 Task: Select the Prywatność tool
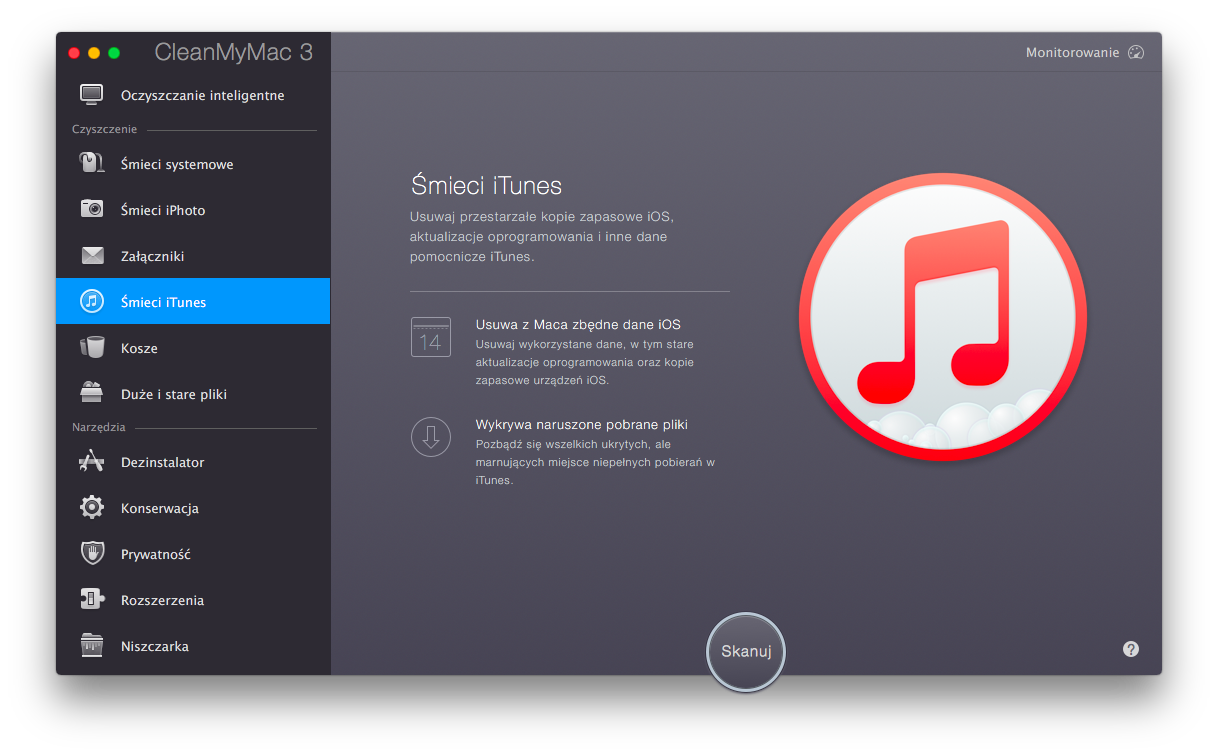pos(193,554)
